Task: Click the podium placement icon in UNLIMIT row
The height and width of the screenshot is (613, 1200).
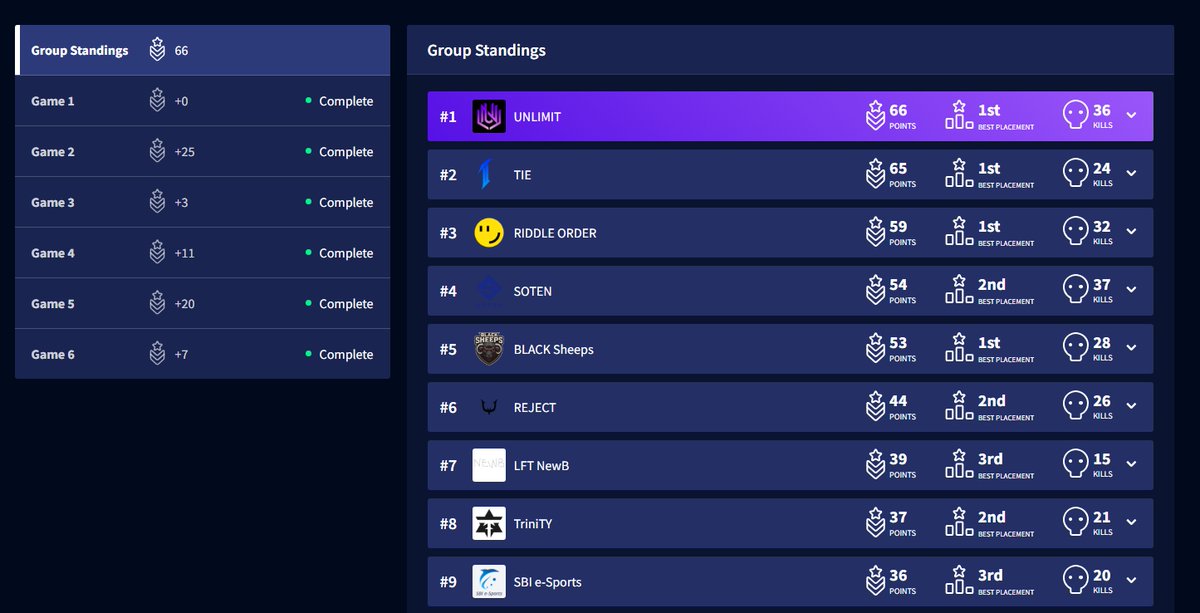Action: 959,116
